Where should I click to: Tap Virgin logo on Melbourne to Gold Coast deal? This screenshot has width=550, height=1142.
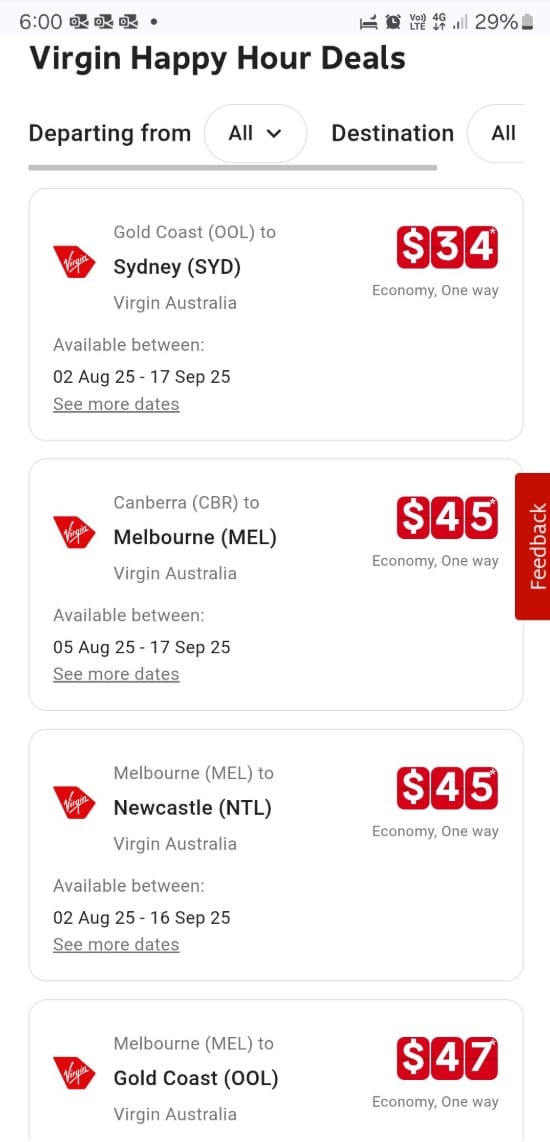[74, 1073]
